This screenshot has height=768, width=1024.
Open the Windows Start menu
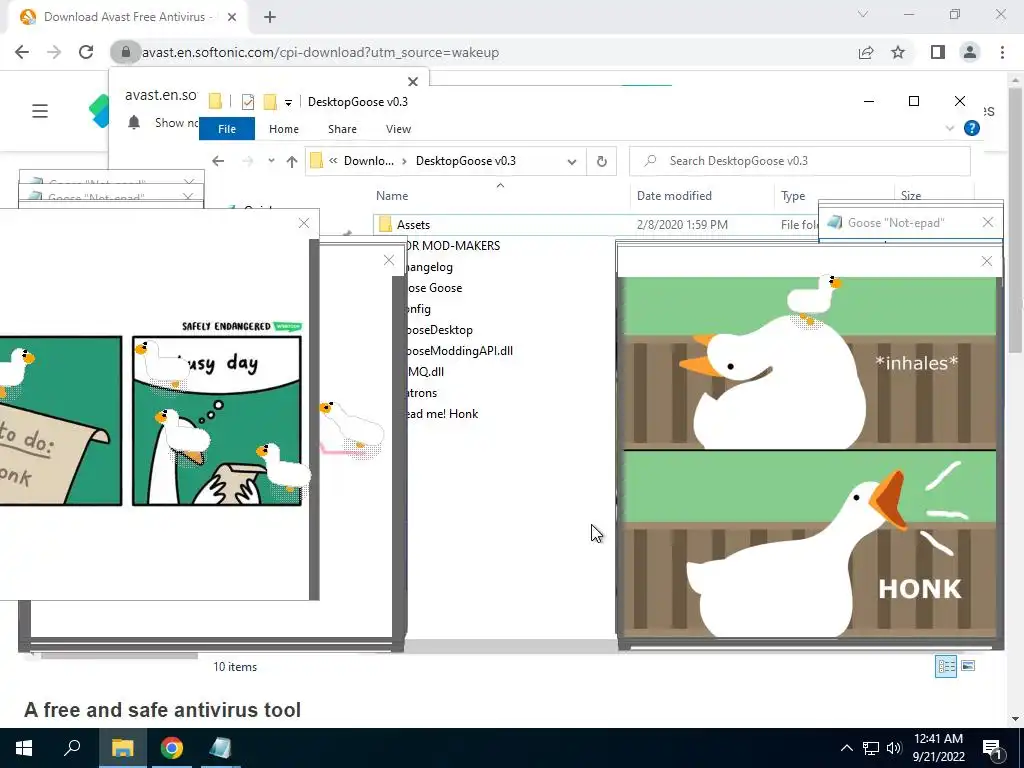pos(24,748)
